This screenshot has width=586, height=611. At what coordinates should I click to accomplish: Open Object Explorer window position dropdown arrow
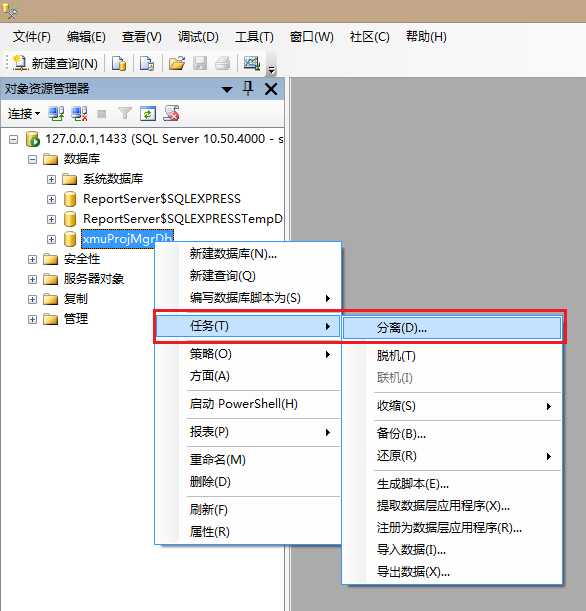click(227, 90)
